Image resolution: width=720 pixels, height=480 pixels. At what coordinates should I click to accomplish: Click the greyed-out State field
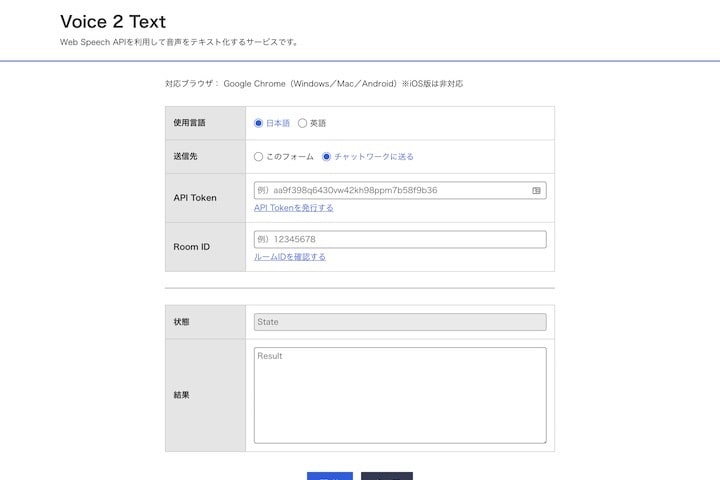pyautogui.click(x=400, y=322)
